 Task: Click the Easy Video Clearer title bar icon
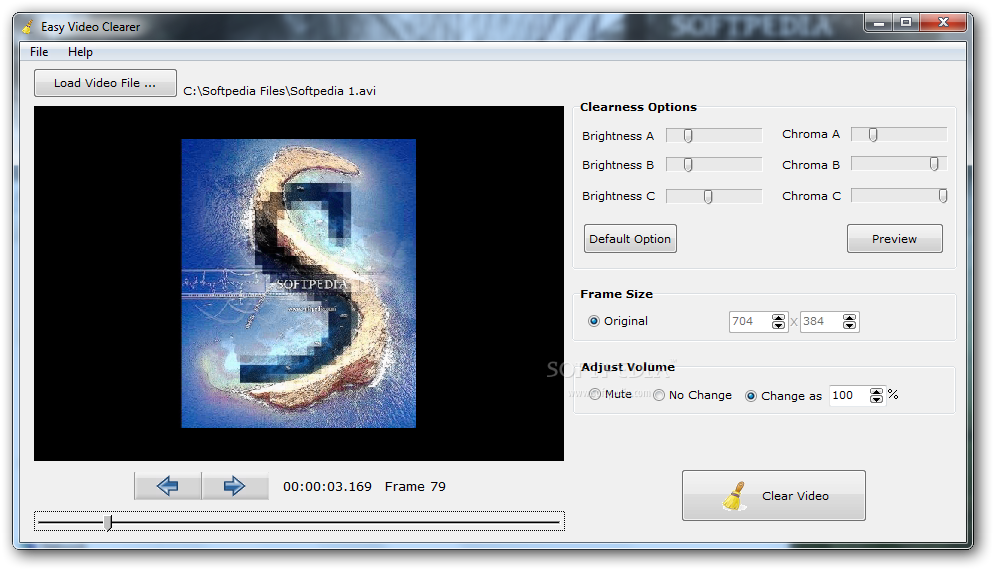click(27, 27)
